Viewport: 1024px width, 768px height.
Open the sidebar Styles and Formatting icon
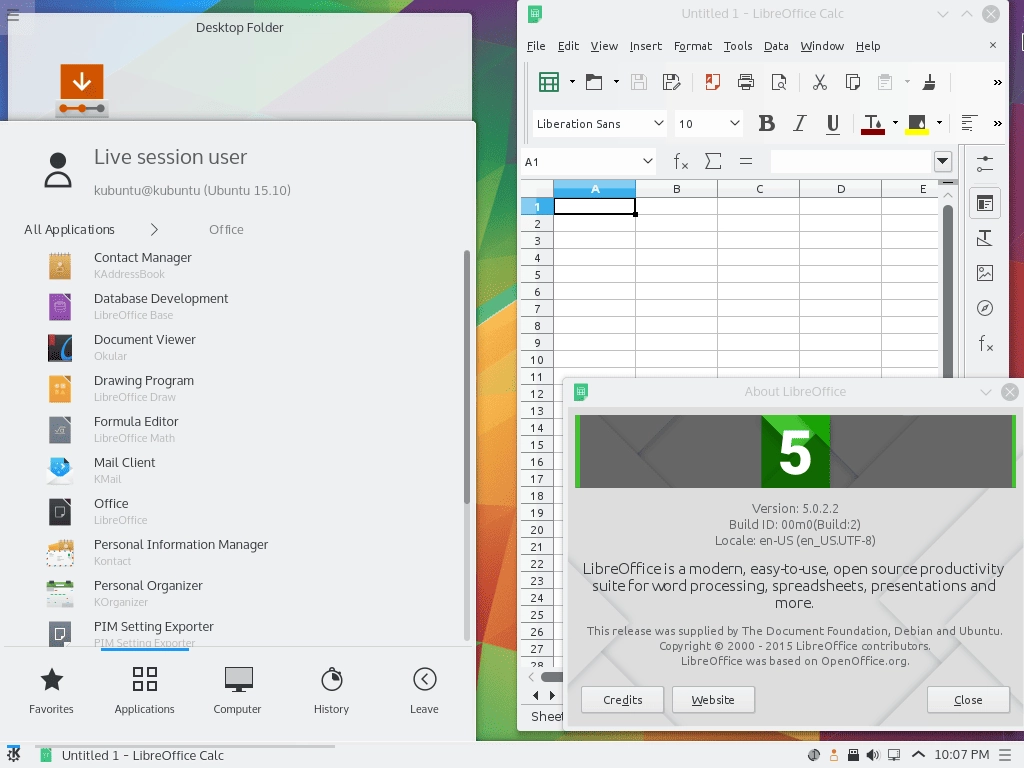coord(985,238)
